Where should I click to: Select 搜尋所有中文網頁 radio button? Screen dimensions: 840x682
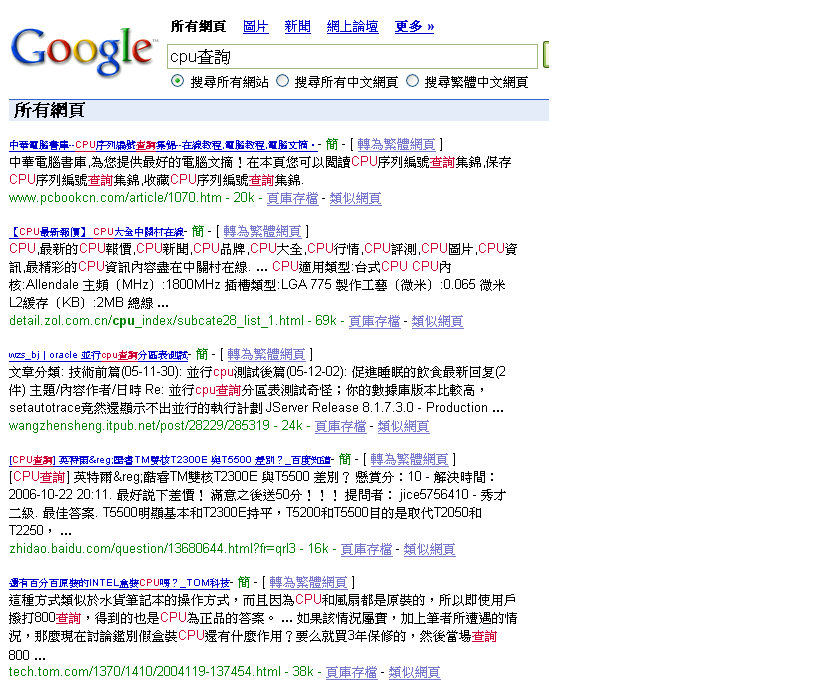[283, 81]
